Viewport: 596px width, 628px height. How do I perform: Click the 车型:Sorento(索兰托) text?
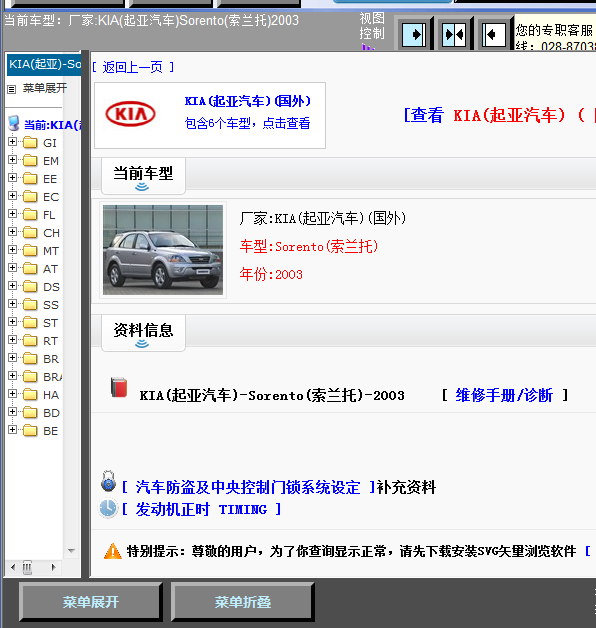click(309, 246)
